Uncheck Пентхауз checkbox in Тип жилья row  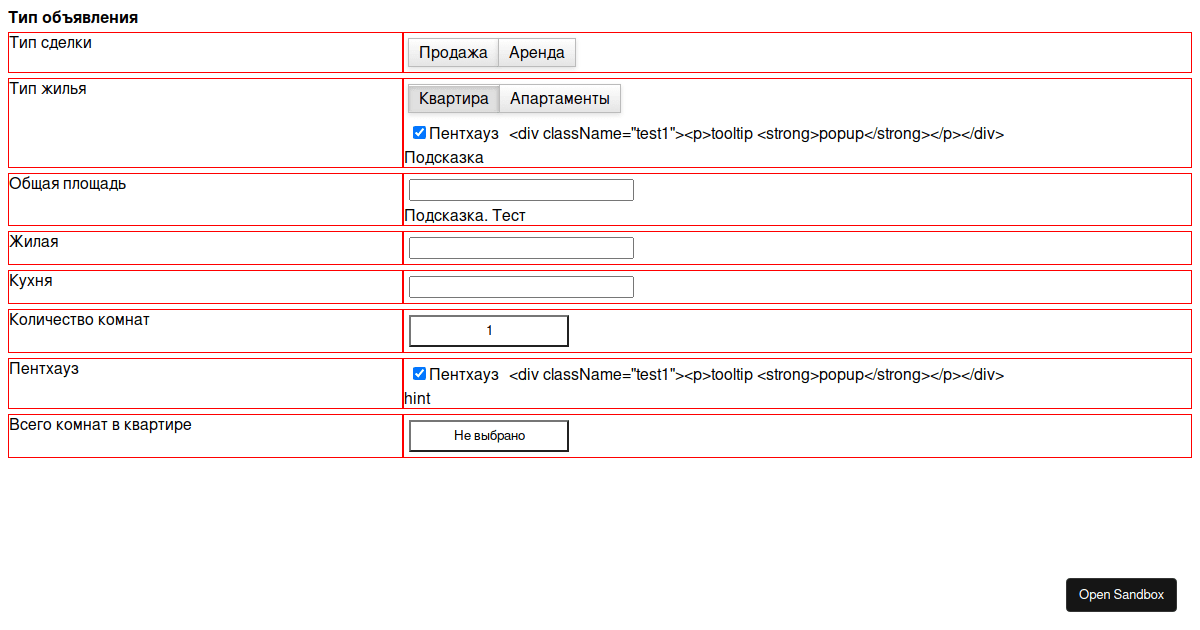coord(419,133)
